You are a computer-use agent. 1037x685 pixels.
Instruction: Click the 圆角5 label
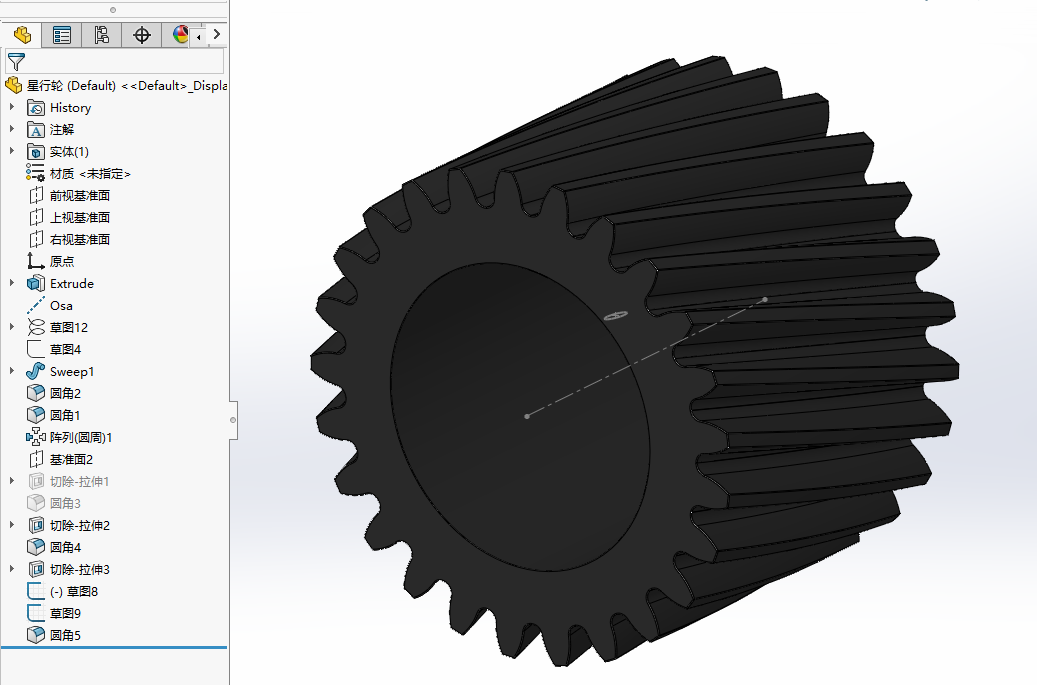pyautogui.click(x=65, y=635)
